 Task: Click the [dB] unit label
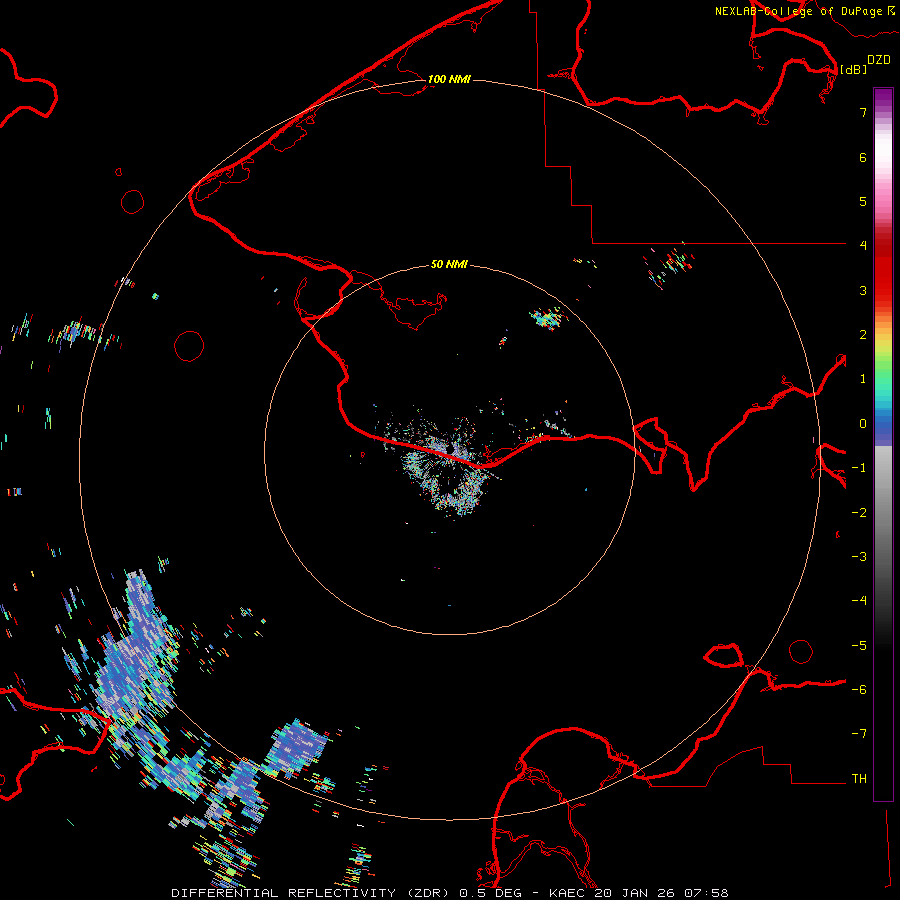[x=853, y=69]
